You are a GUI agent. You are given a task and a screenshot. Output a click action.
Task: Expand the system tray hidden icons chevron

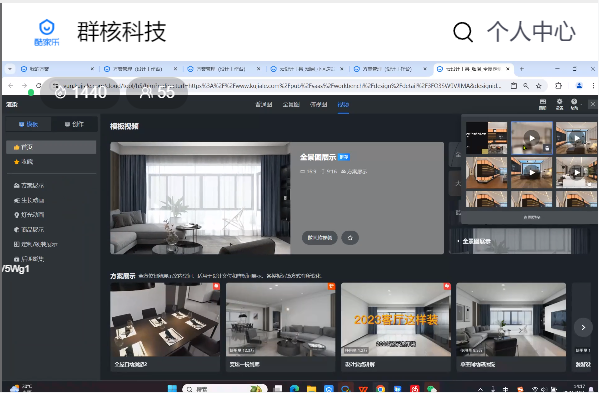[x=481, y=389]
